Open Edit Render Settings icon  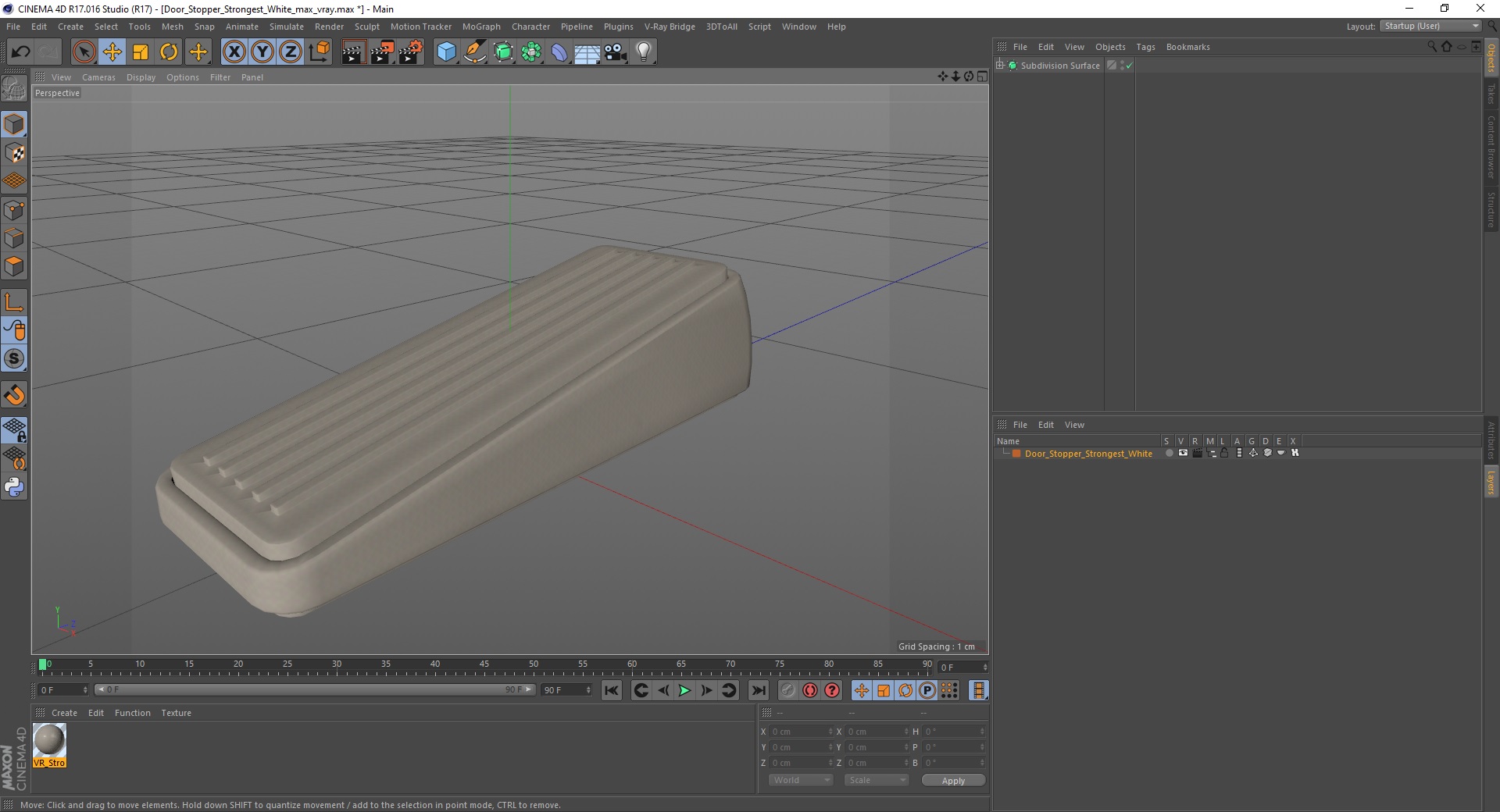click(x=411, y=52)
